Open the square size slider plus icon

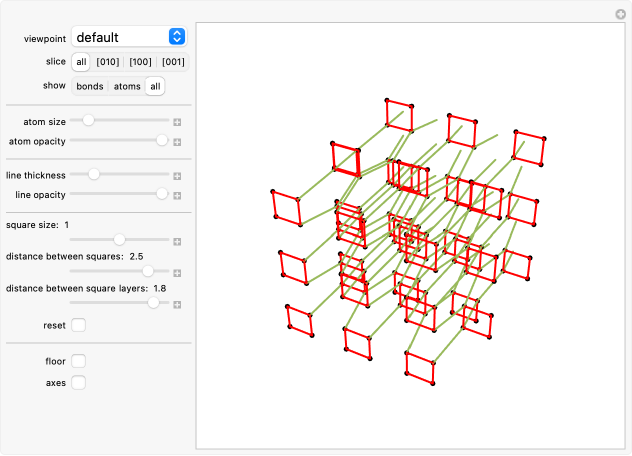[177, 241]
